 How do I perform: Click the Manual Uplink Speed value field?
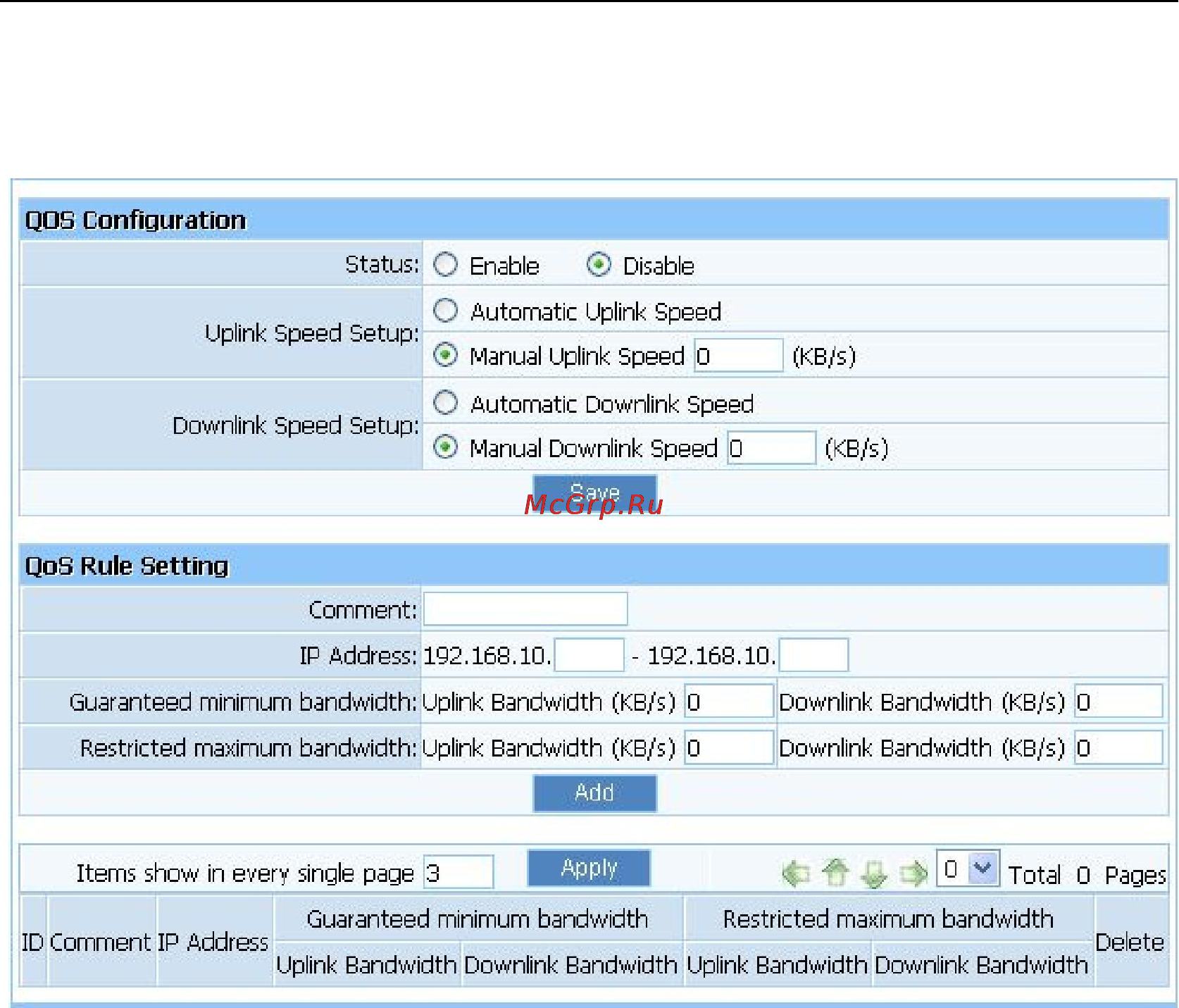739,356
